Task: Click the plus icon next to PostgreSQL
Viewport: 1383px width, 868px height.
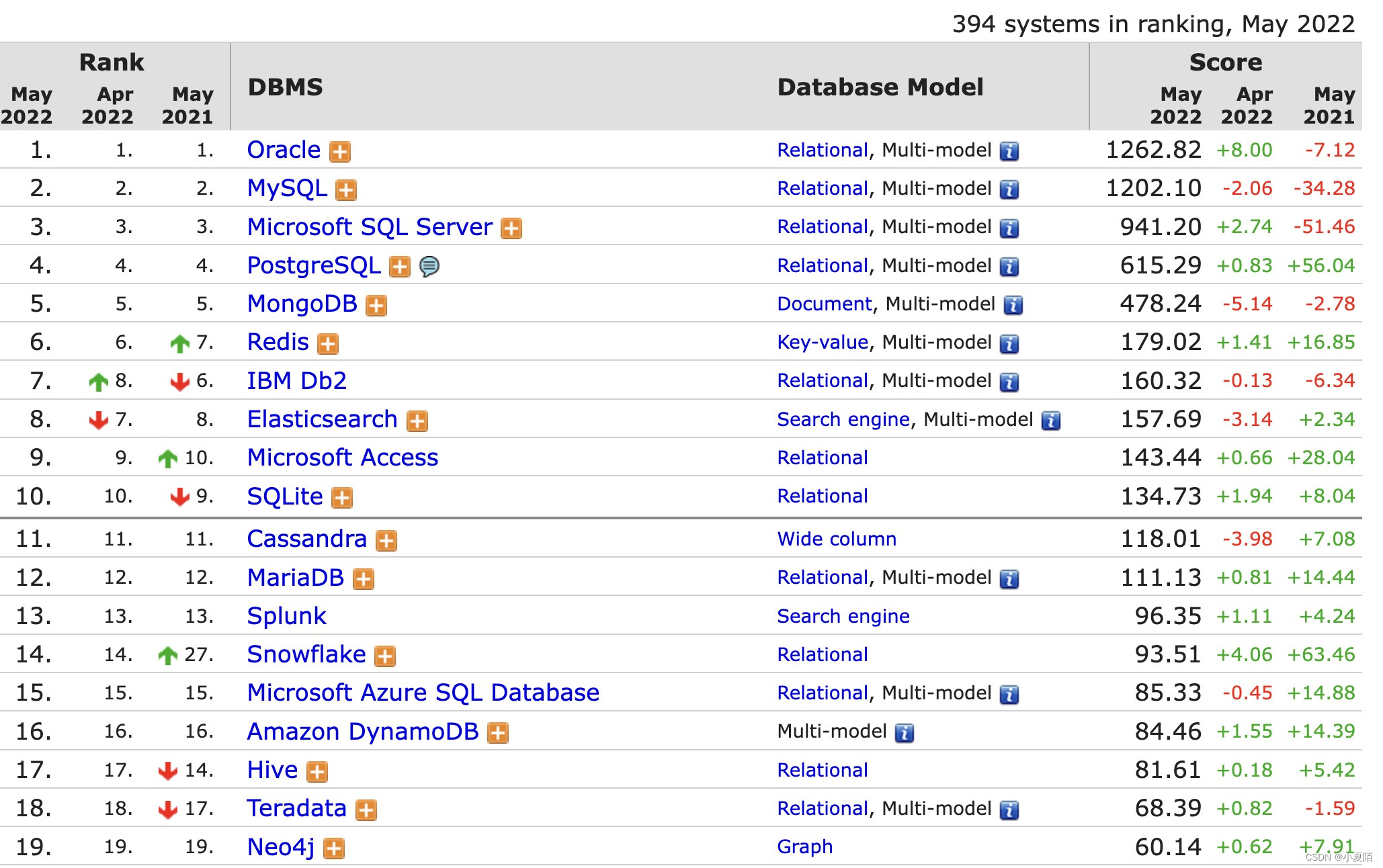Action: [400, 267]
